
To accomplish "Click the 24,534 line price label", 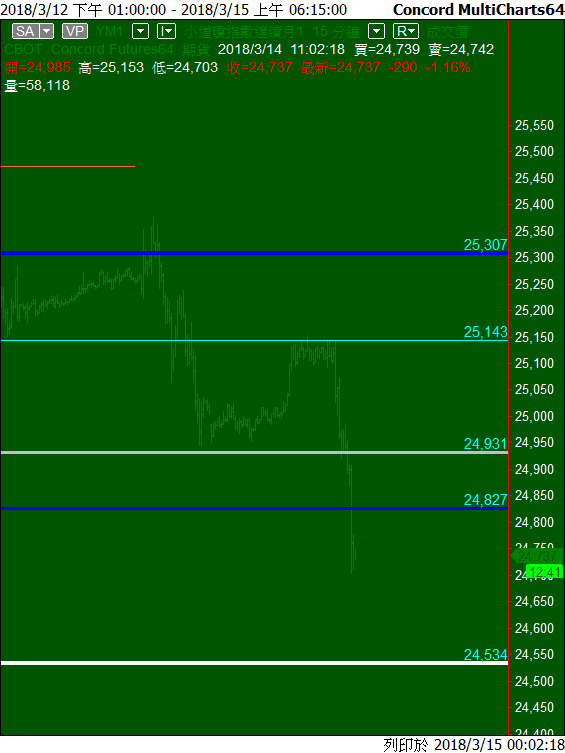I will coord(485,655).
